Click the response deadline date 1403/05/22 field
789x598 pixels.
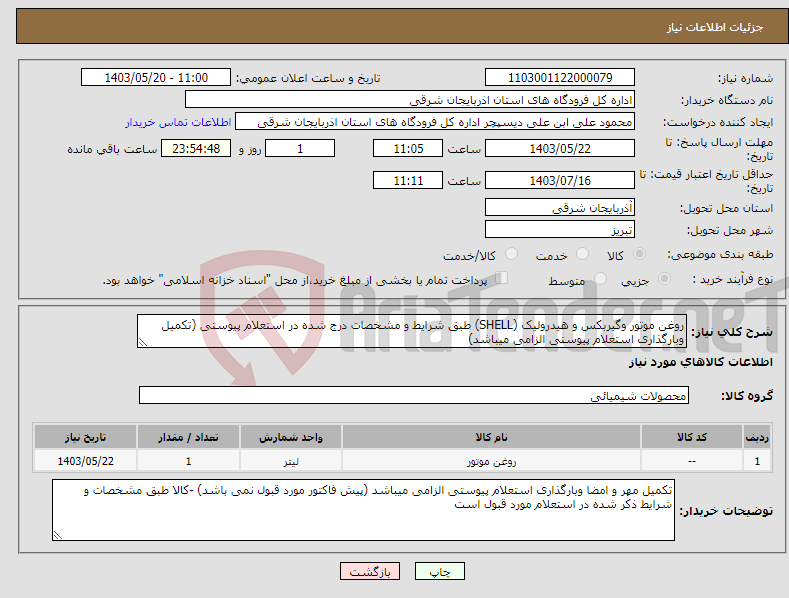coord(560,148)
